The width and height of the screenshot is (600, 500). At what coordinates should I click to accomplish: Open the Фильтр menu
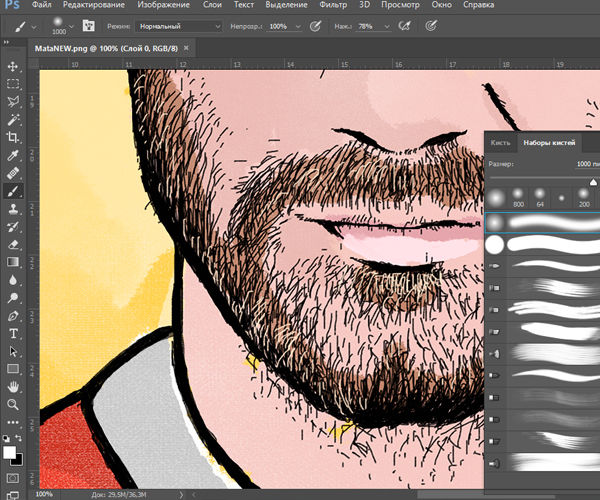coord(333,5)
